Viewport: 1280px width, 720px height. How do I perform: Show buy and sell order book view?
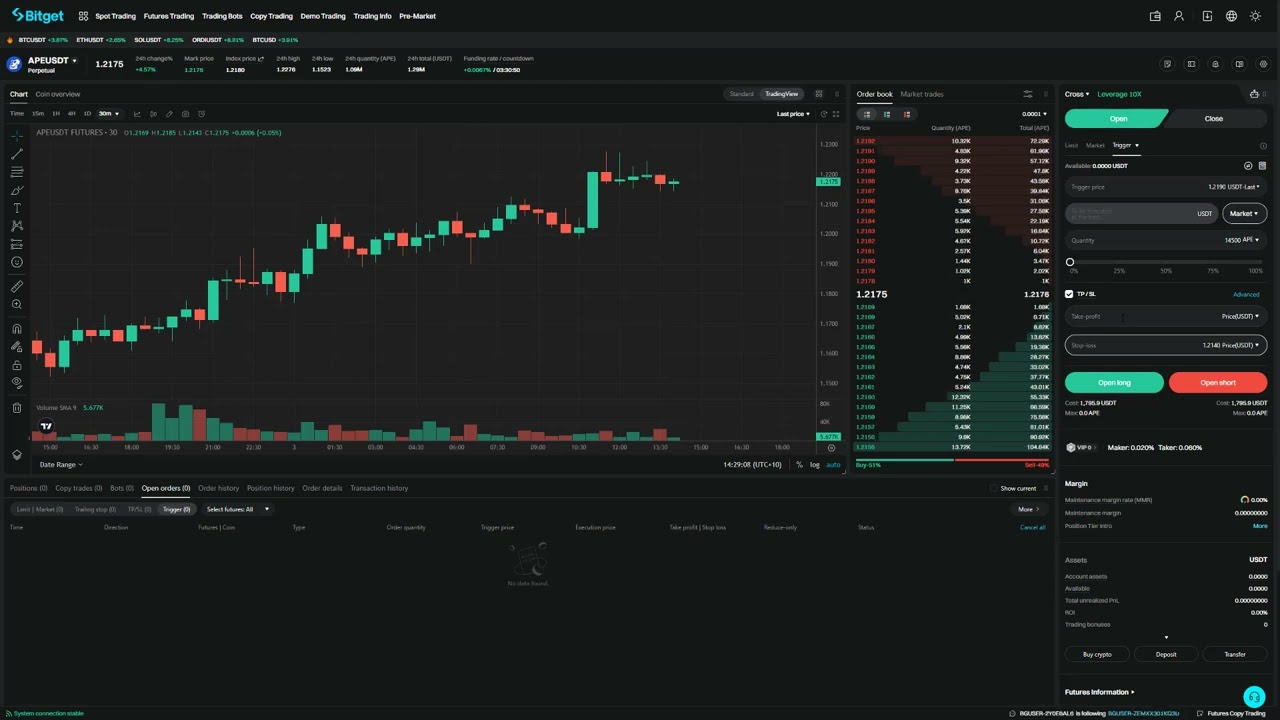[x=867, y=114]
